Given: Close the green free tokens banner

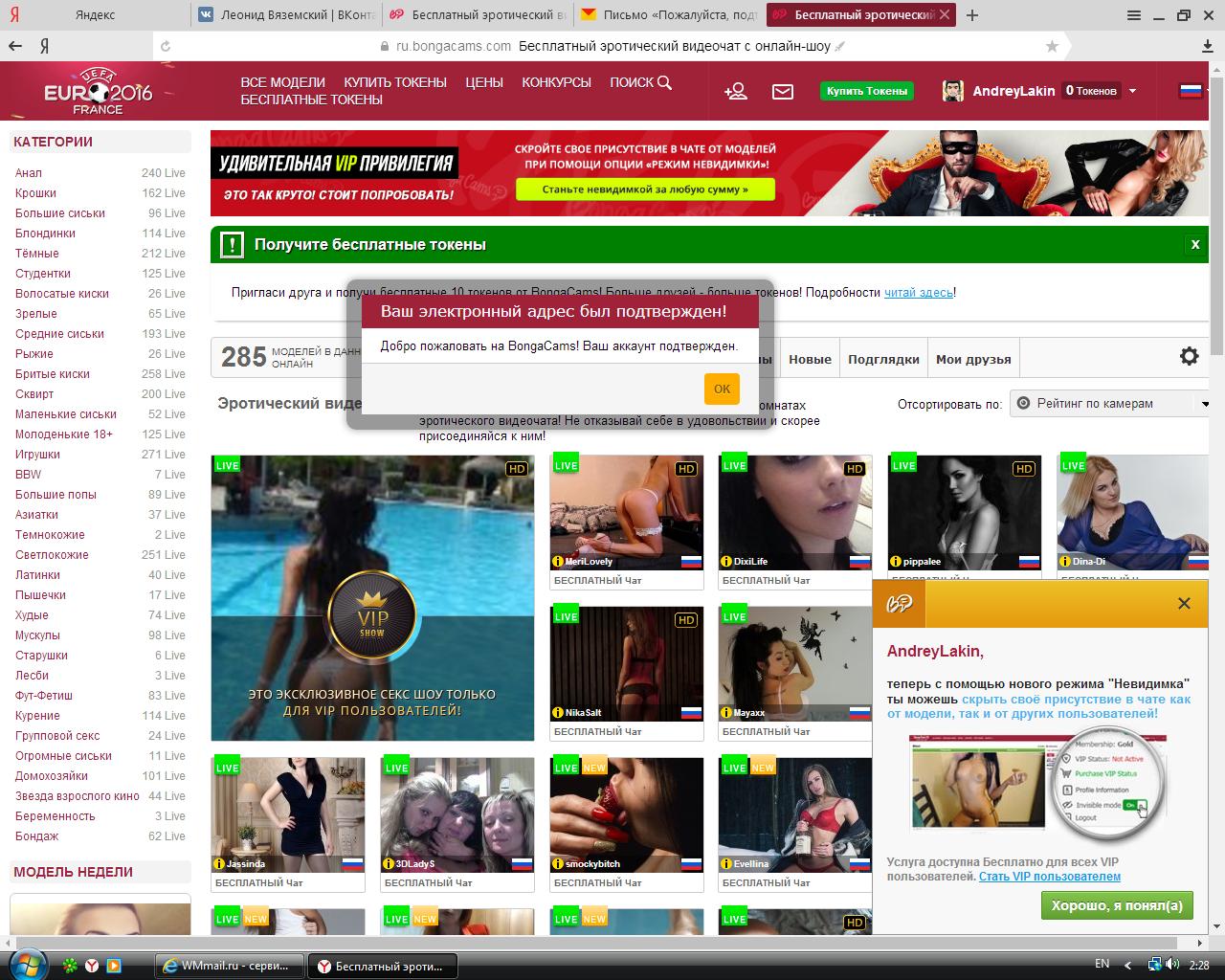Looking at the screenshot, I should 1194,244.
